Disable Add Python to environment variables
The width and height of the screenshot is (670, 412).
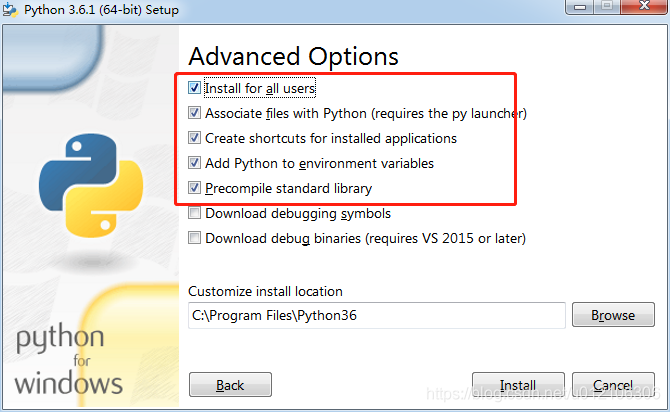[194, 163]
